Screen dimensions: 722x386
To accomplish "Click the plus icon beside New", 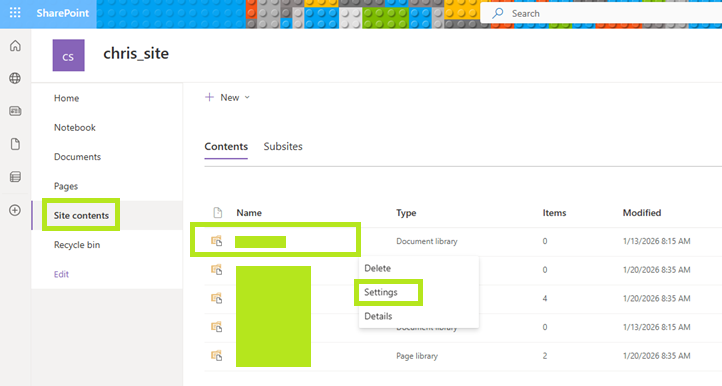I will tap(210, 97).
